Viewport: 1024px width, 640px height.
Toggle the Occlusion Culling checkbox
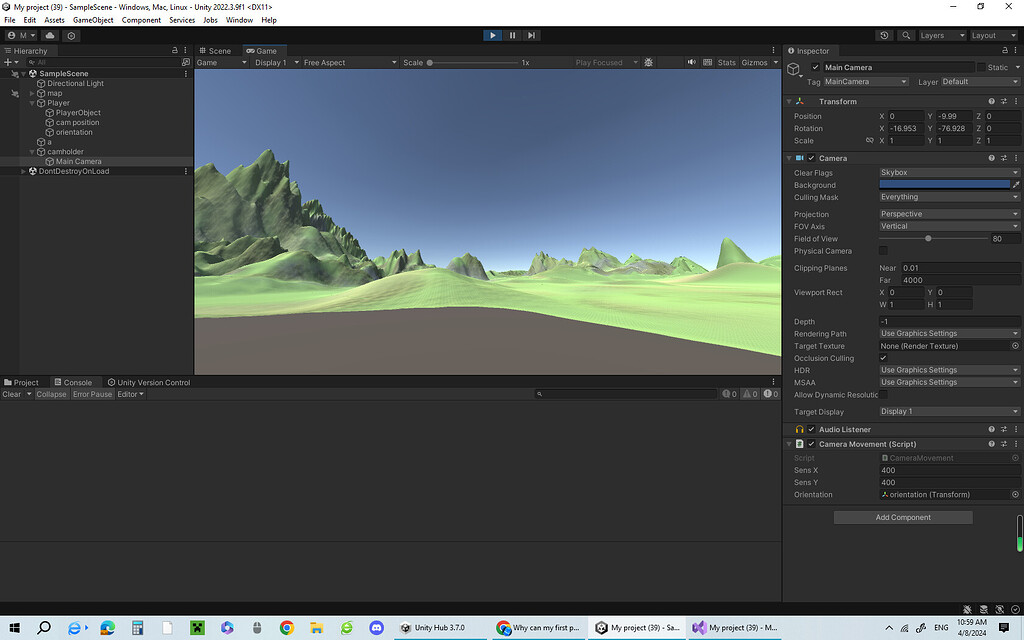pyautogui.click(x=883, y=358)
